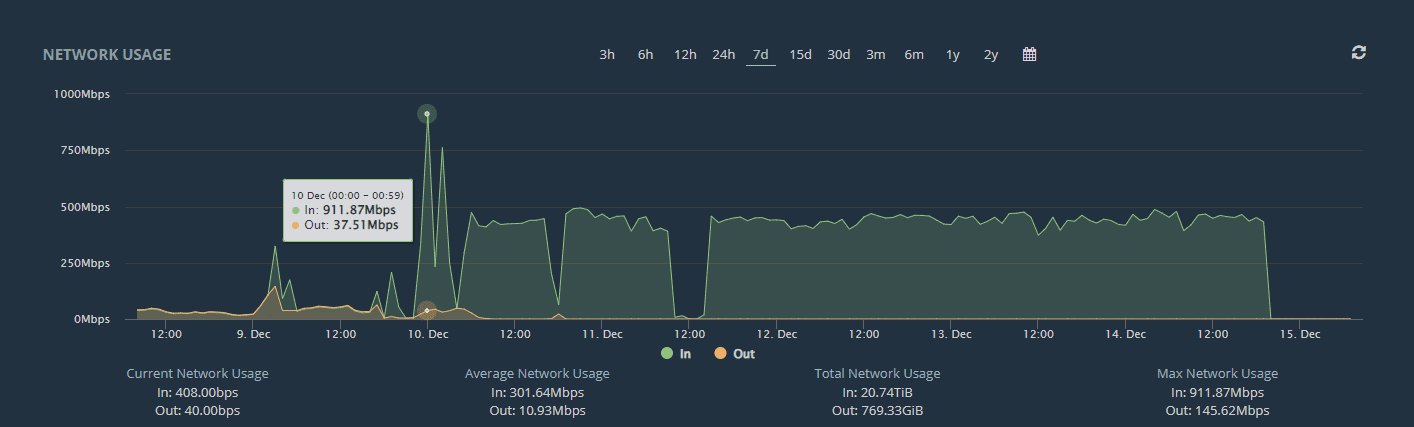
Task: Toggle the In series legend
Action: pyautogui.click(x=676, y=354)
